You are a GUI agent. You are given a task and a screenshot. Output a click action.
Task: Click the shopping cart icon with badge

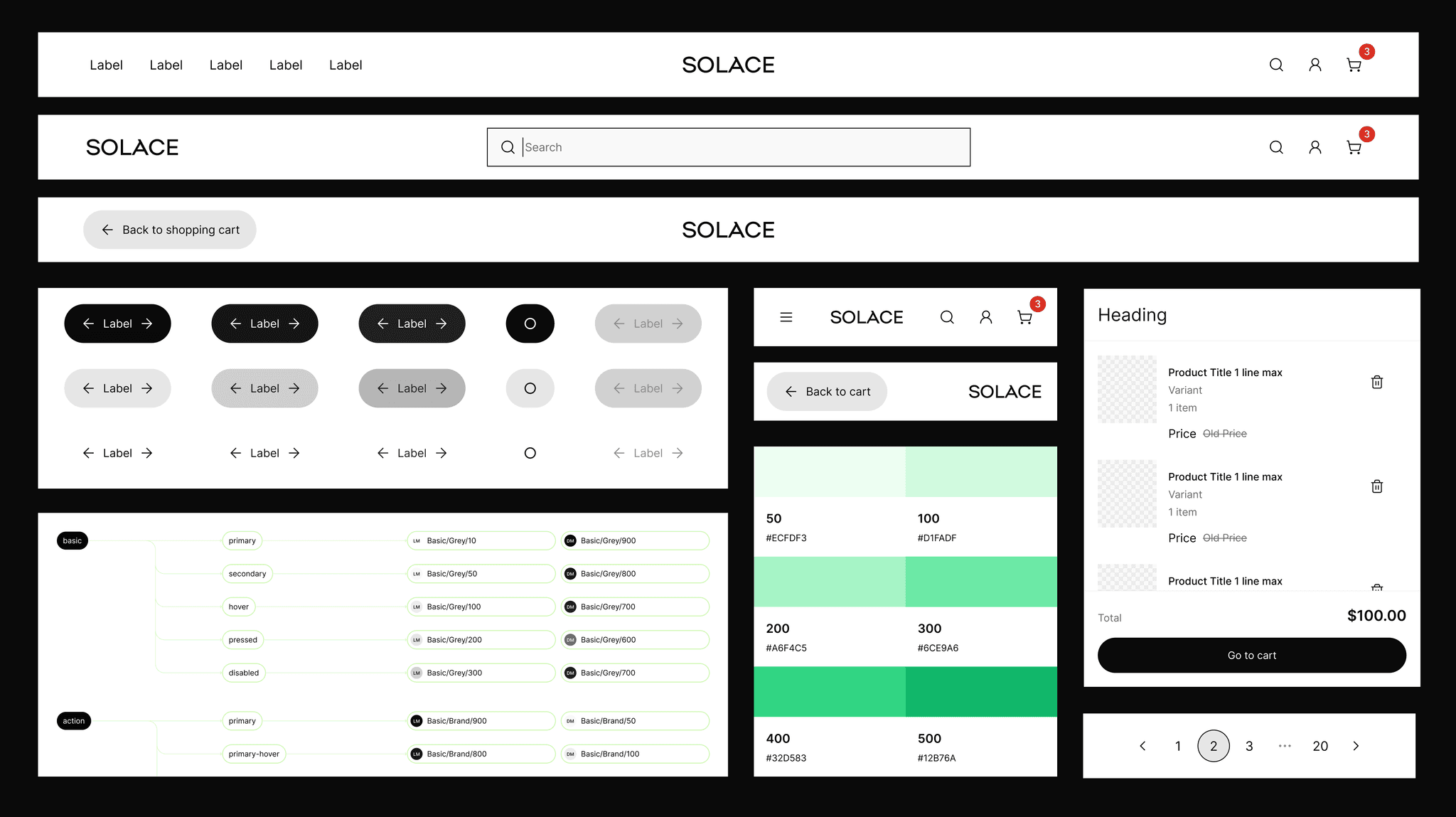pyautogui.click(x=1355, y=64)
